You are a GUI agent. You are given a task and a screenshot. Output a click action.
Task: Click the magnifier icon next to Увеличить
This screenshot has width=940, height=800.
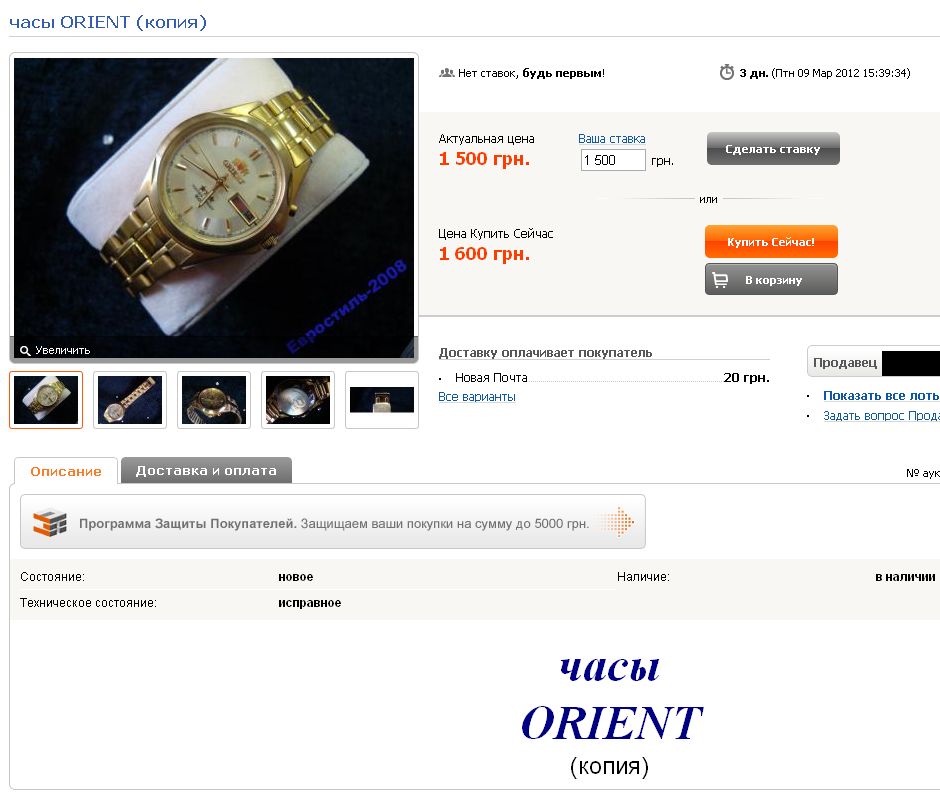[25, 351]
